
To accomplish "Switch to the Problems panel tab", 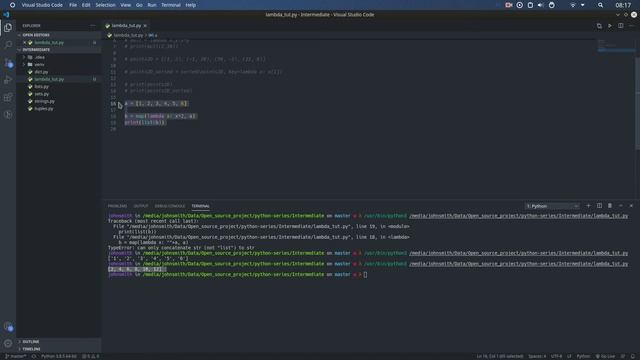I will coord(118,206).
